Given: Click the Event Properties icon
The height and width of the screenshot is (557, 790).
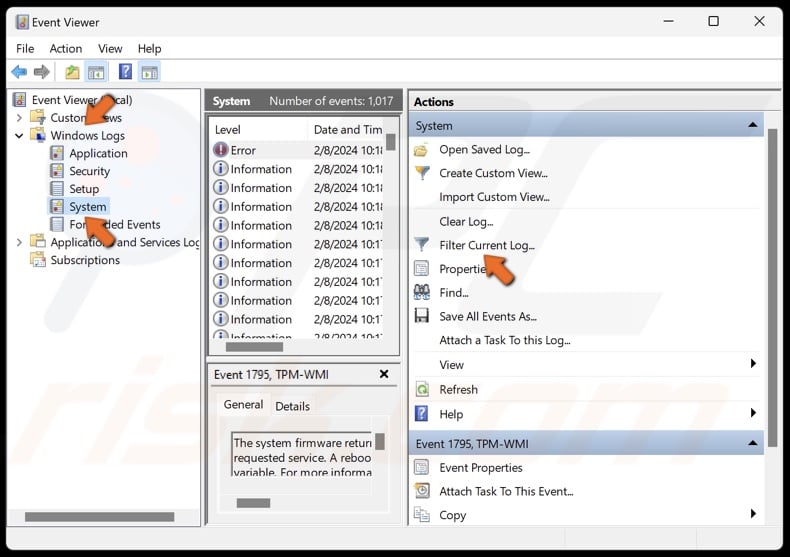Looking at the screenshot, I should (x=421, y=467).
